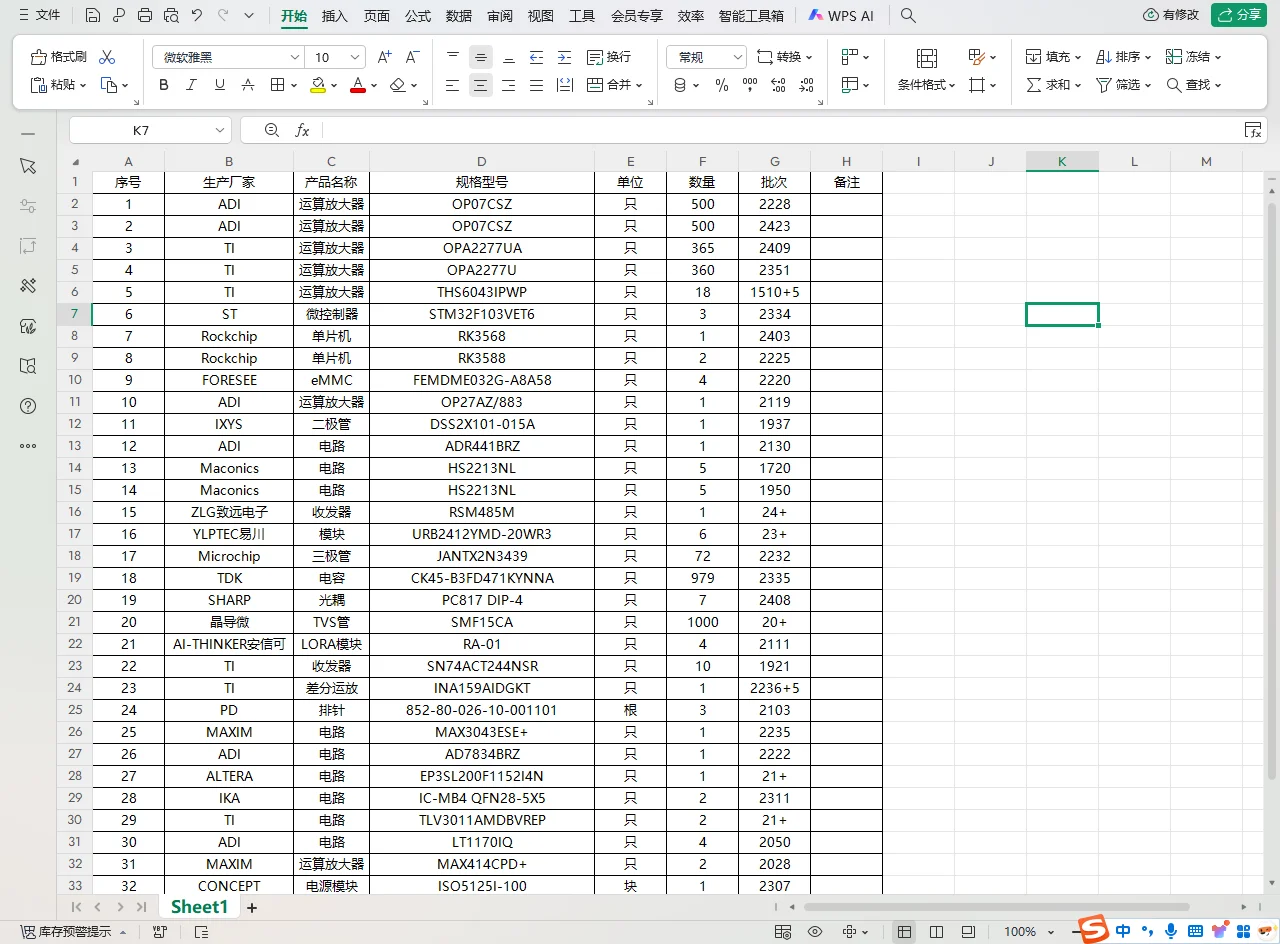Open Print Preview from quick access toolbar
Screen dimensions: 1280x944
point(171,16)
